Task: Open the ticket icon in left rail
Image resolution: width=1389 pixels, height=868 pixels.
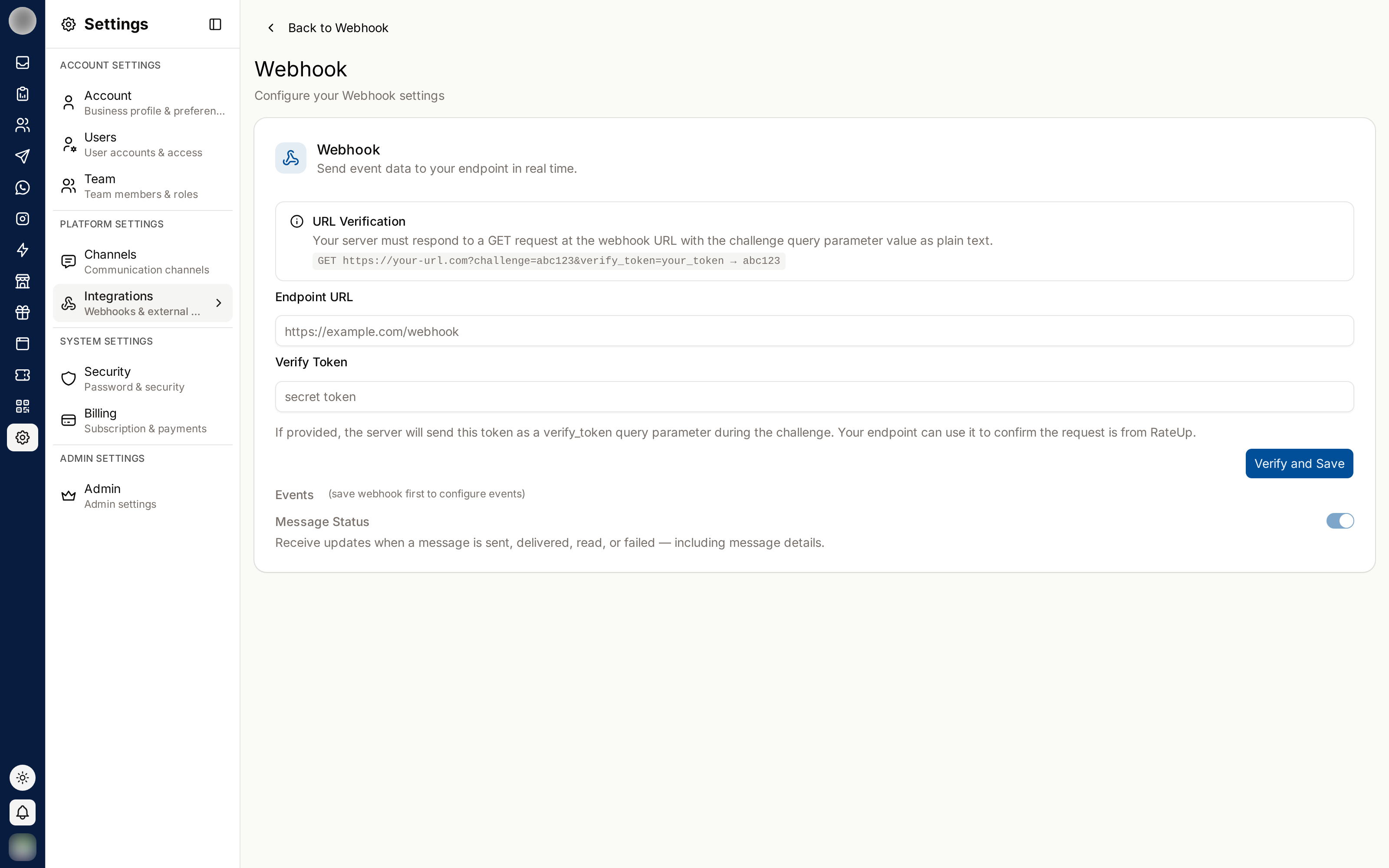Action: [23, 375]
